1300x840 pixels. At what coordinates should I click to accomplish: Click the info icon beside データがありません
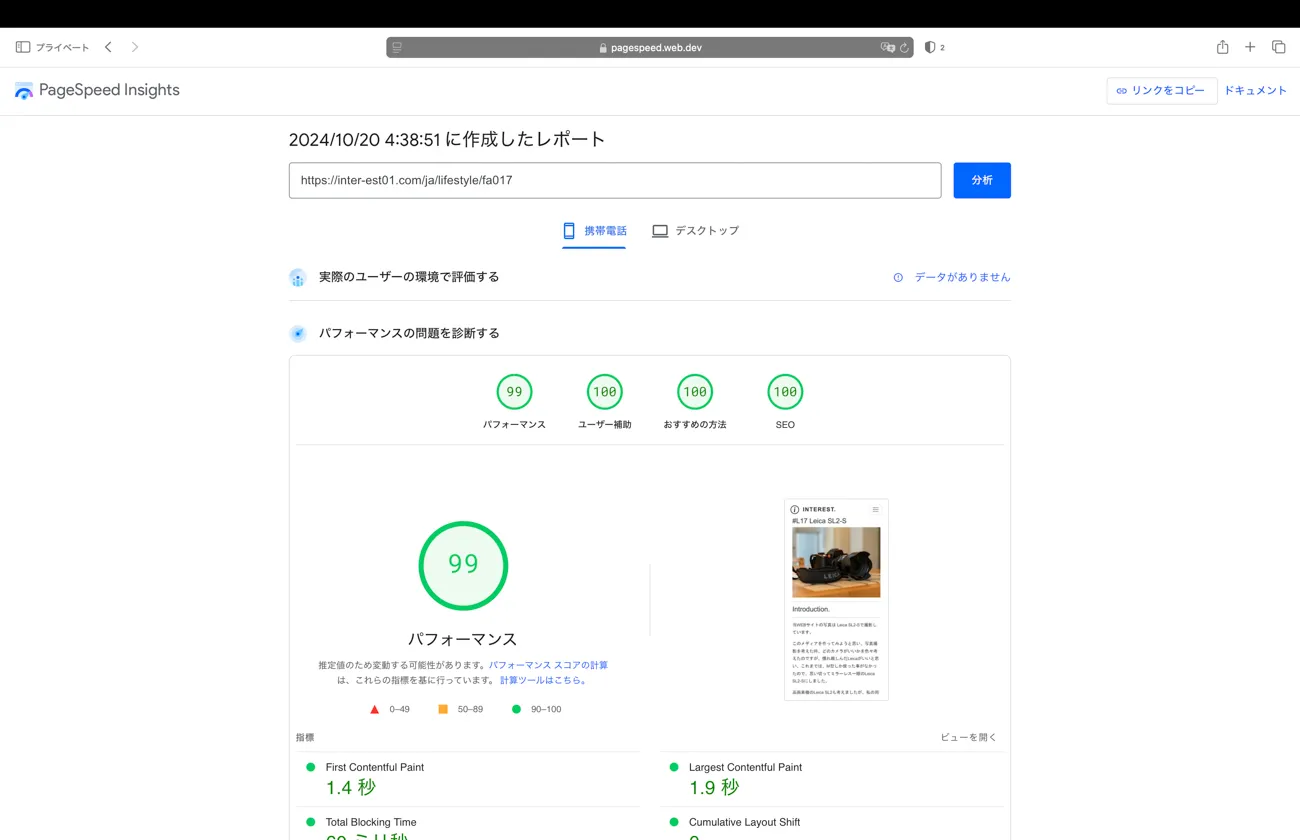click(x=898, y=277)
